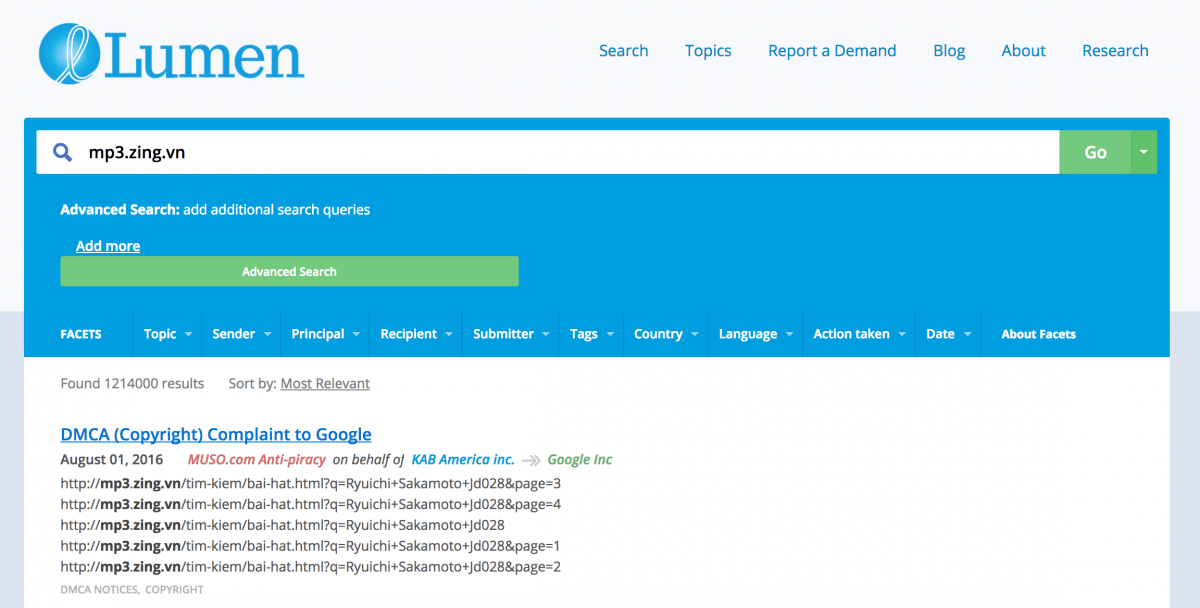The image size is (1200, 608).
Task: Click the URL ending in page=3
Action: (311, 483)
